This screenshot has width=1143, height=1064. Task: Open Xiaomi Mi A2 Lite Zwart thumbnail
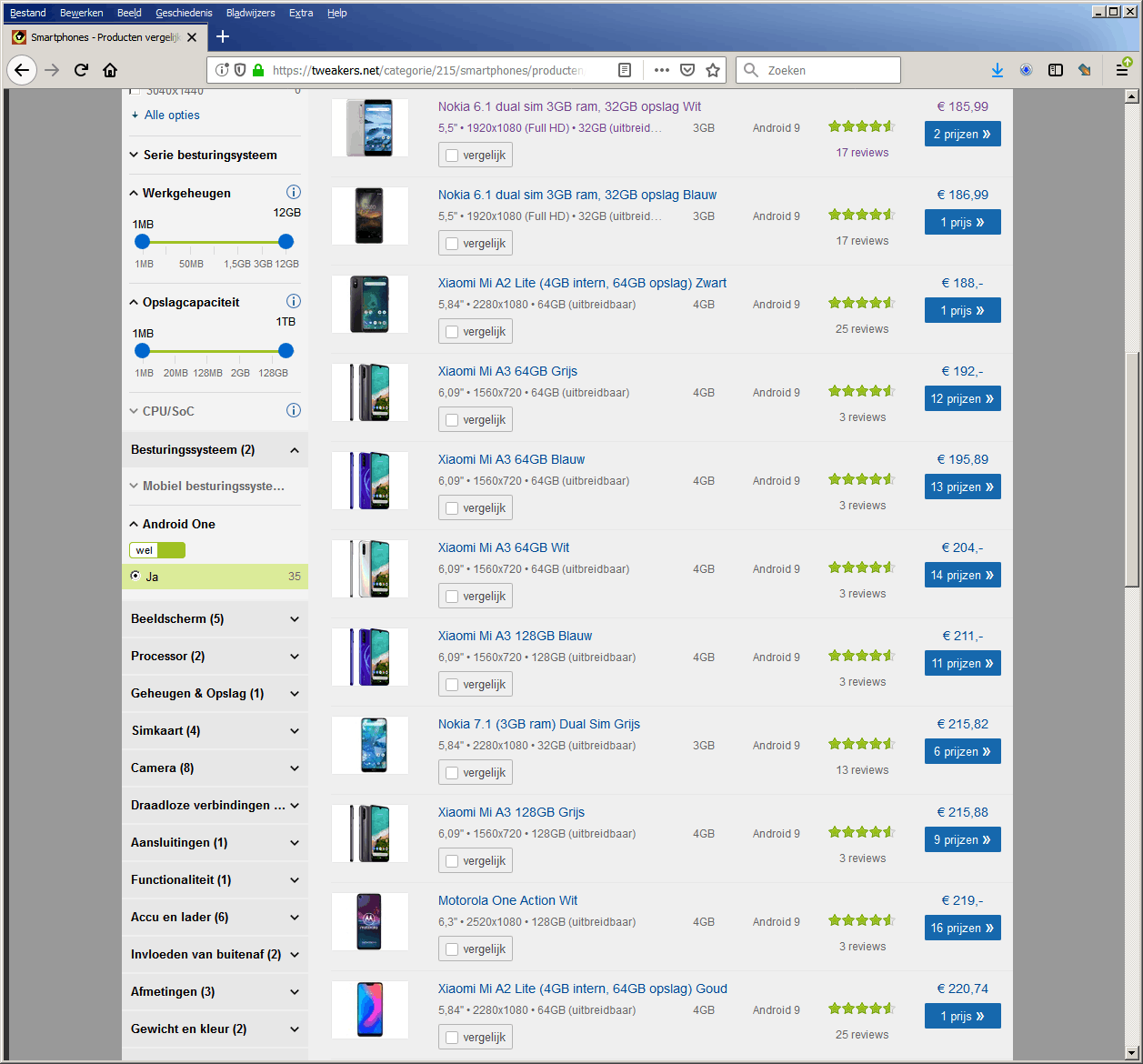pos(370,304)
